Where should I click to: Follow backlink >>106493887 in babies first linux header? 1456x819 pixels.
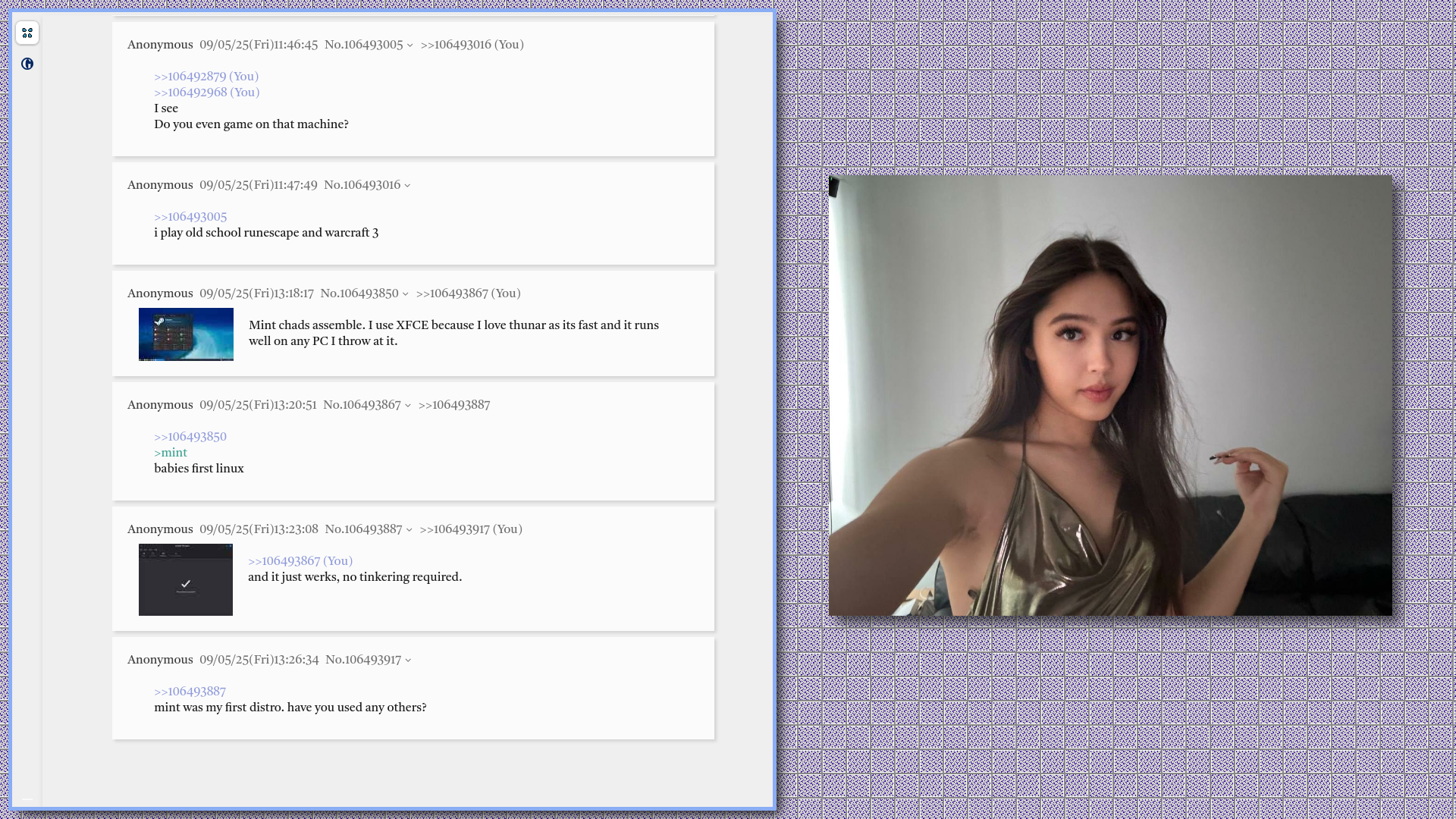tap(454, 405)
